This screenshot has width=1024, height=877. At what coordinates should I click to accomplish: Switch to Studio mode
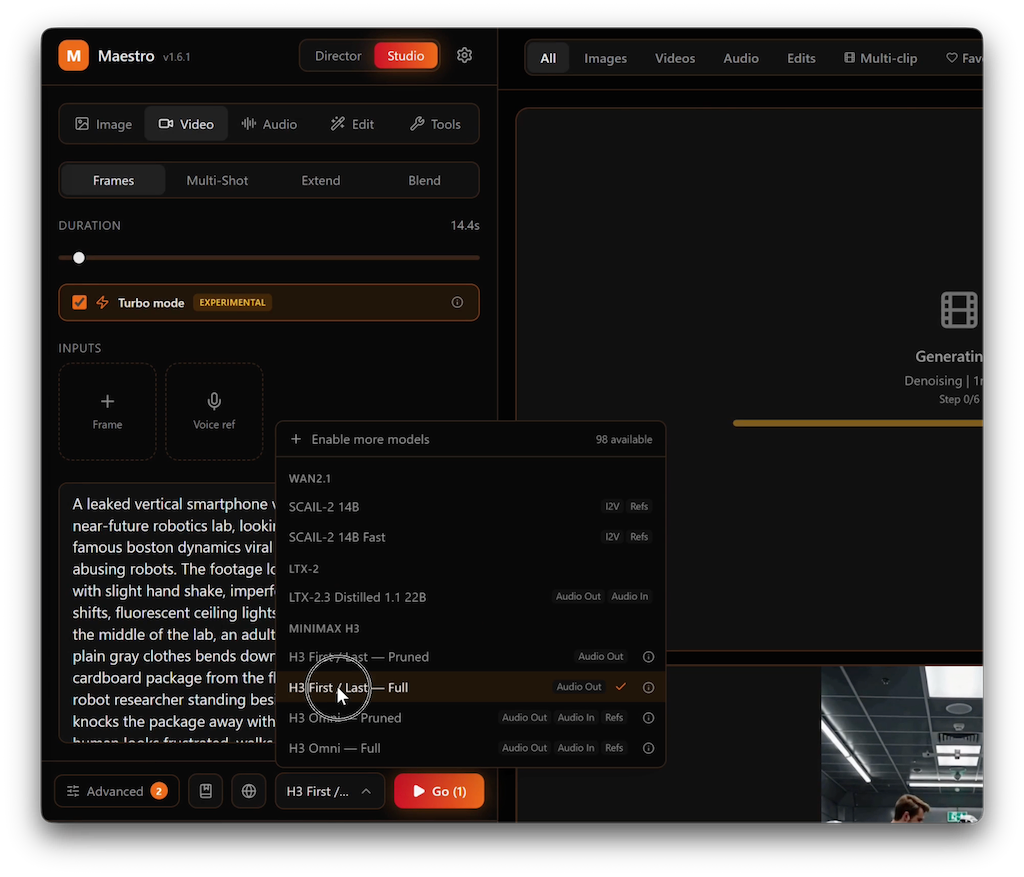(x=406, y=56)
